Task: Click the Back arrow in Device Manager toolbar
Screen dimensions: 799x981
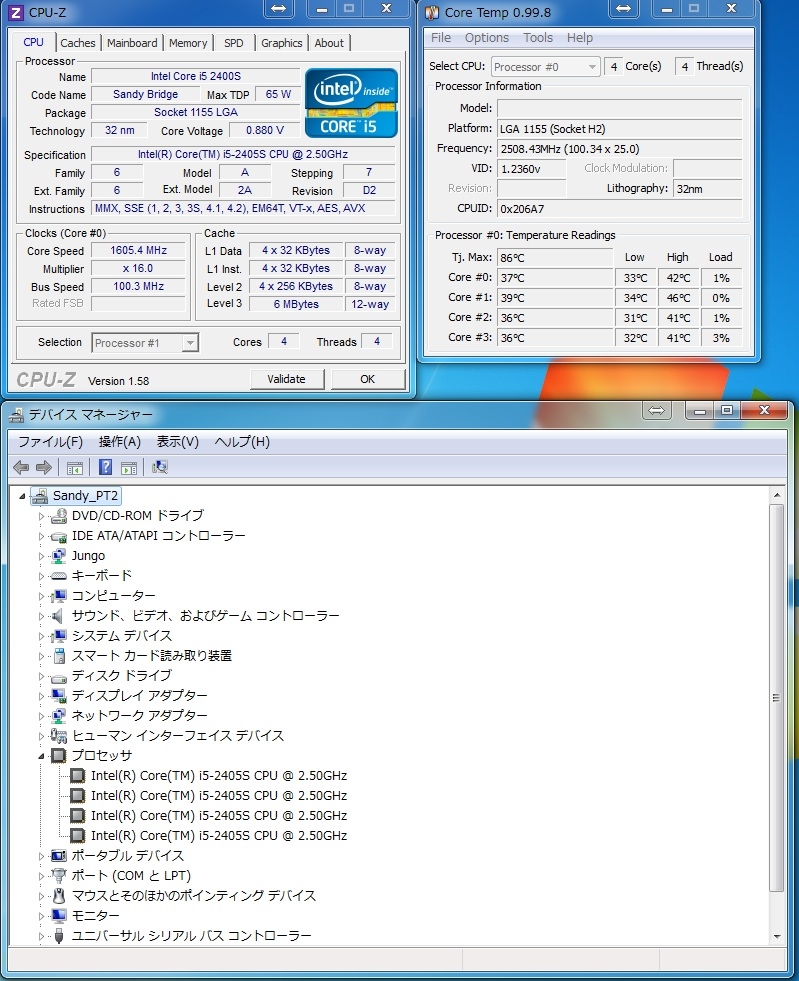Action: click(x=21, y=467)
